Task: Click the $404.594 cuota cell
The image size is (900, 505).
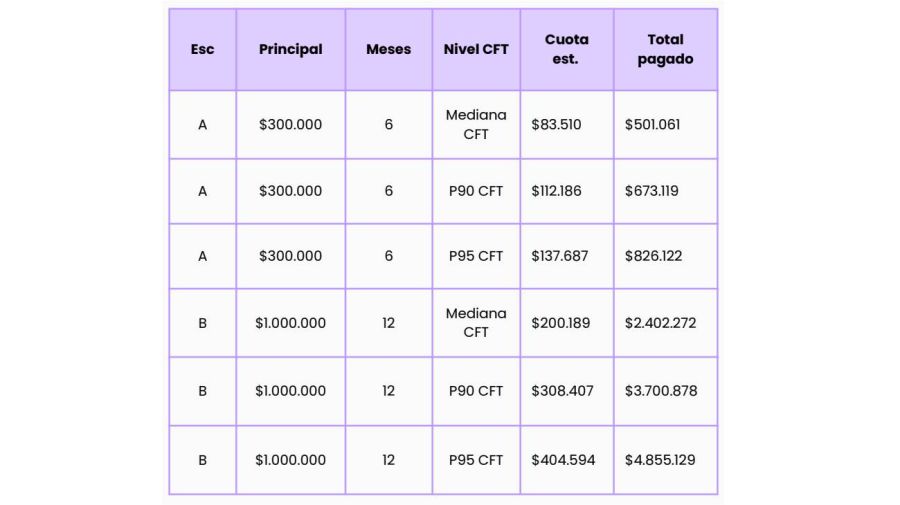Action: click(566, 460)
